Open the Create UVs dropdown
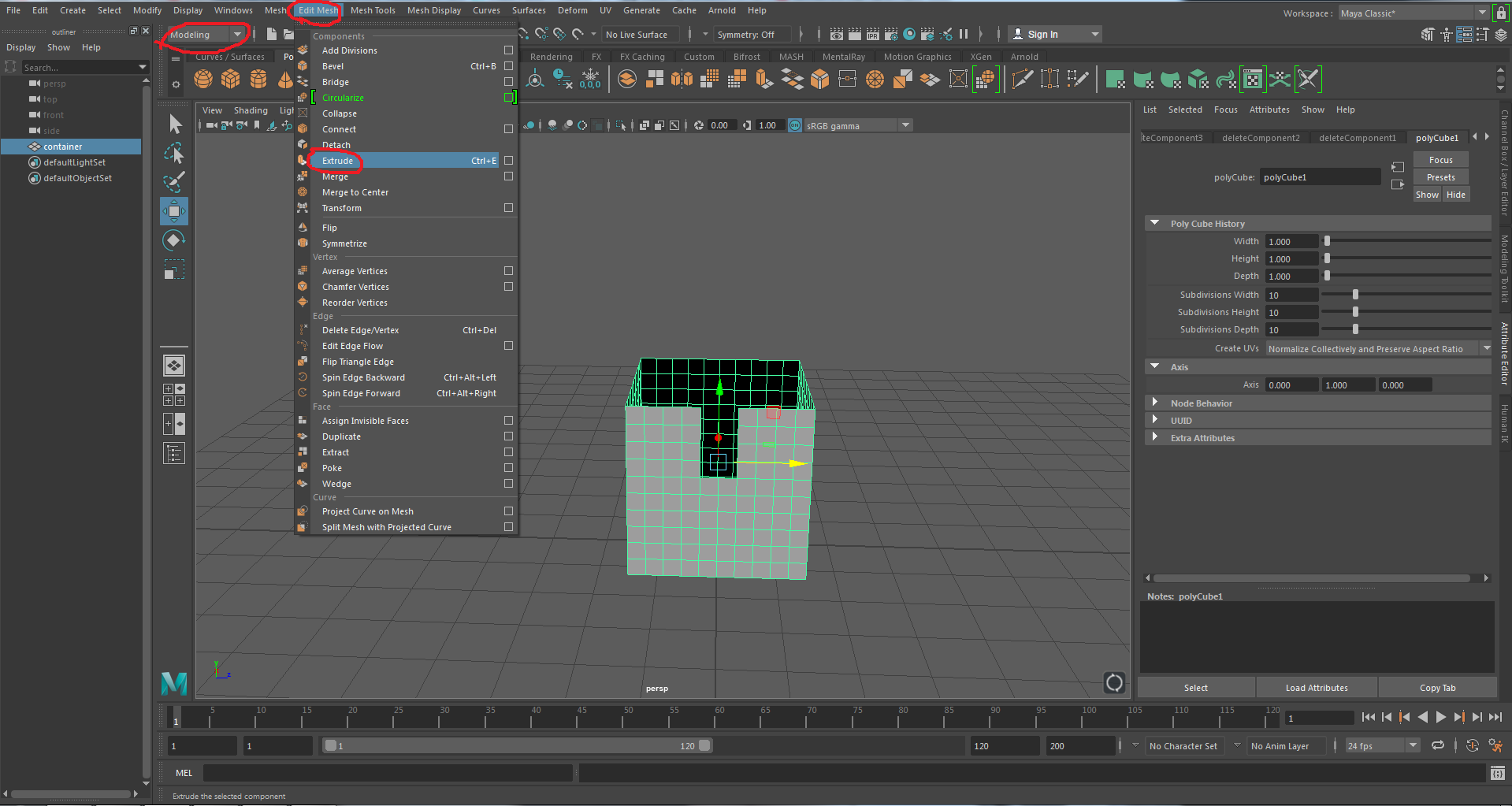Image resolution: width=1512 pixels, height=806 pixels. [x=1379, y=349]
